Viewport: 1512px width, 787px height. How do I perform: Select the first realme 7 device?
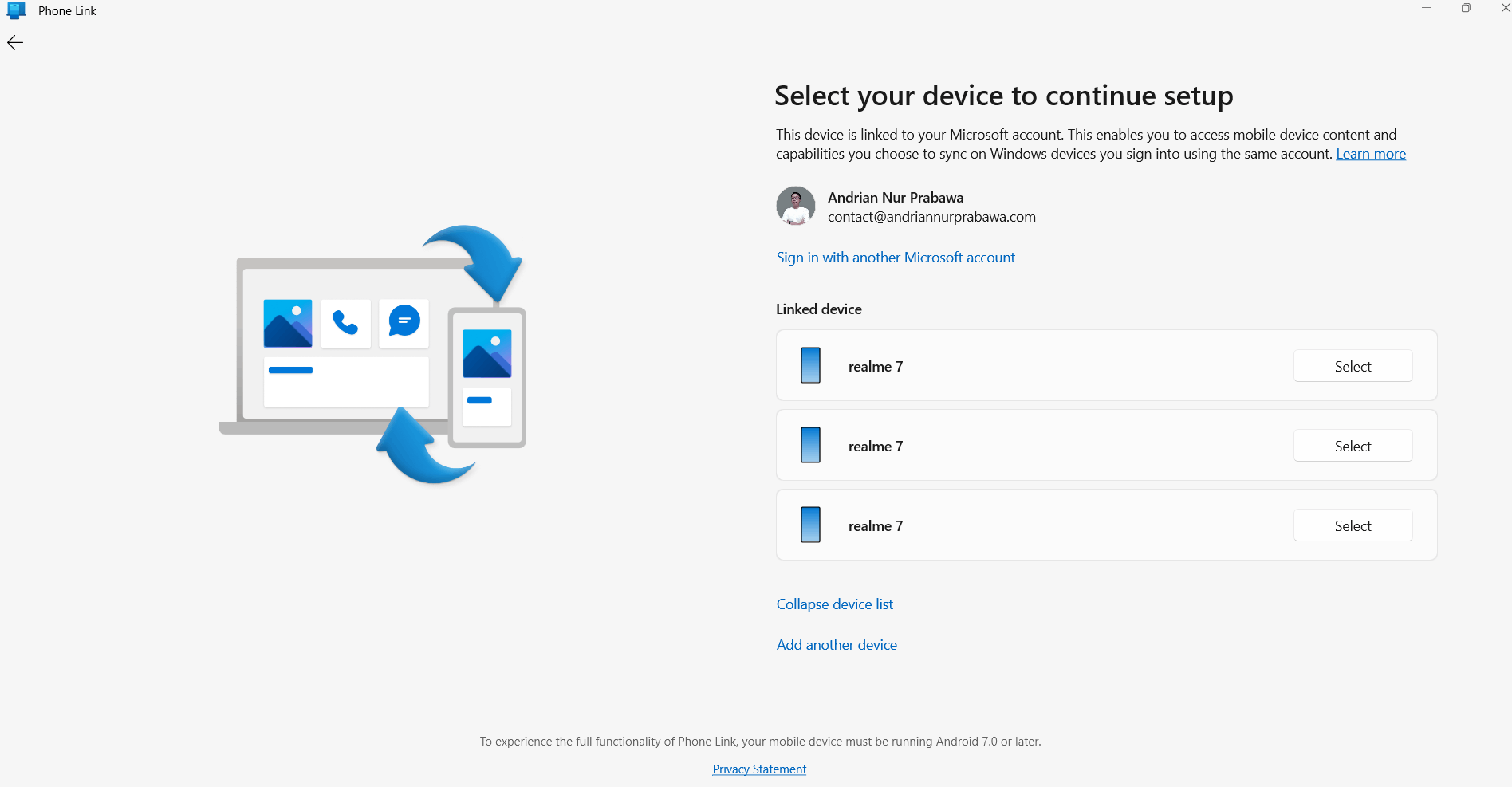[x=1353, y=366]
